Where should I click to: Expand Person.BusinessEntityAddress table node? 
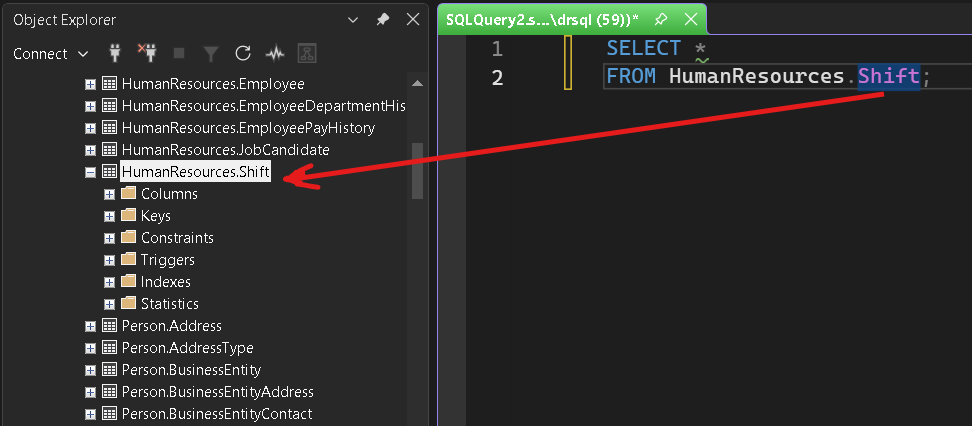click(x=91, y=393)
